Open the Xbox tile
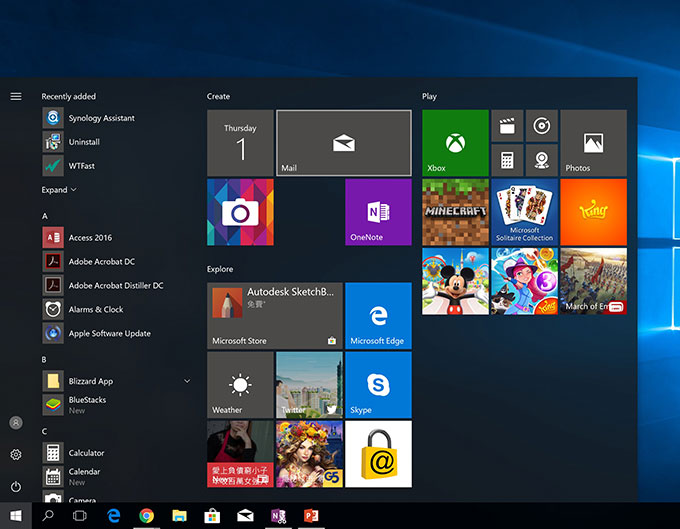 click(455, 143)
